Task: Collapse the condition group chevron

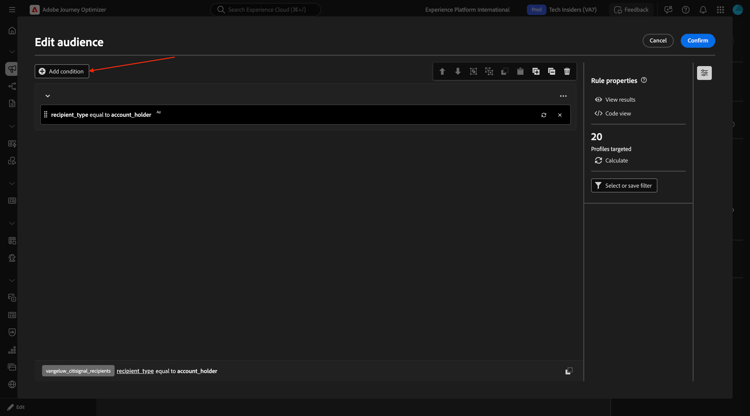Action: [x=48, y=96]
